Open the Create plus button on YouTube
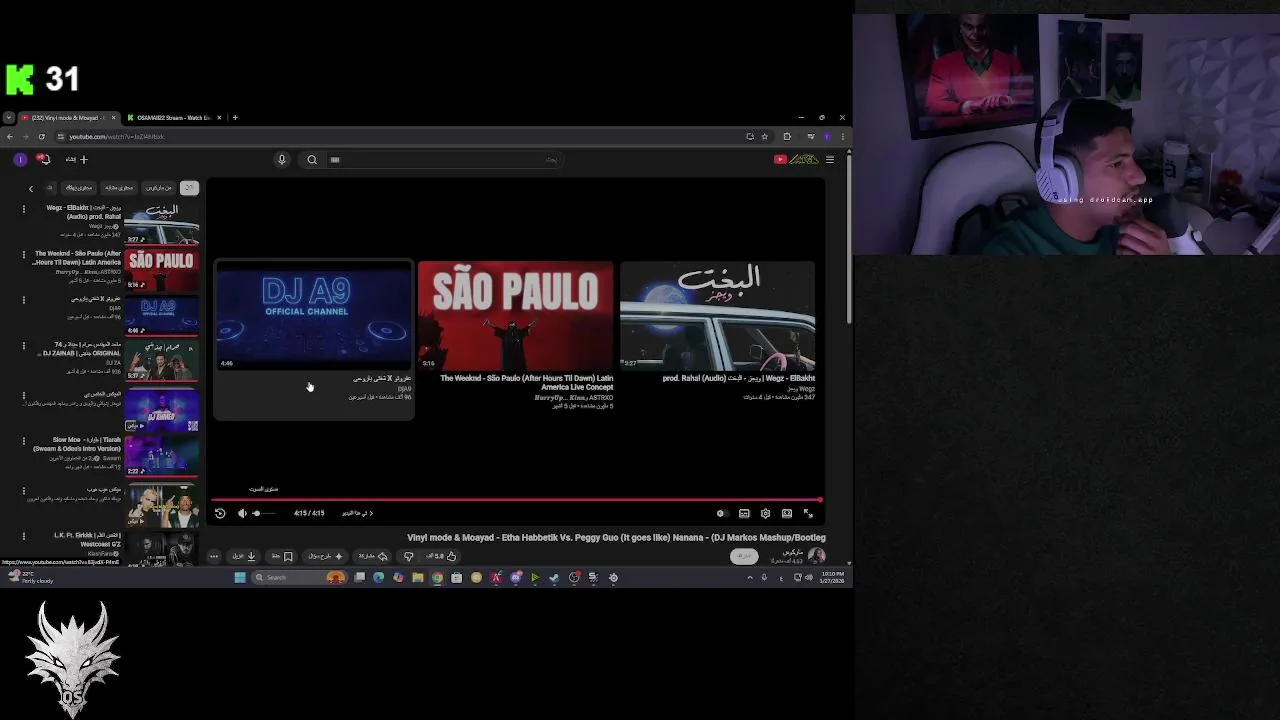The width and height of the screenshot is (1280, 720). 77,159
